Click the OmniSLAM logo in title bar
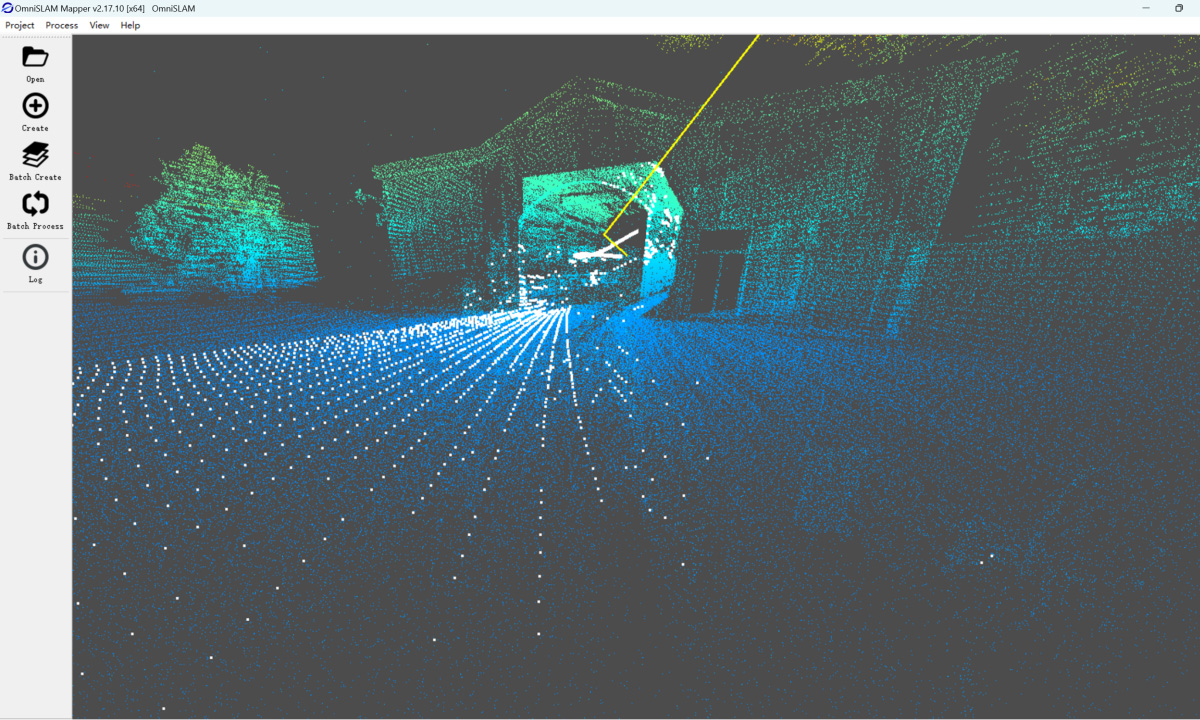The height and width of the screenshot is (720, 1200). tap(8, 8)
